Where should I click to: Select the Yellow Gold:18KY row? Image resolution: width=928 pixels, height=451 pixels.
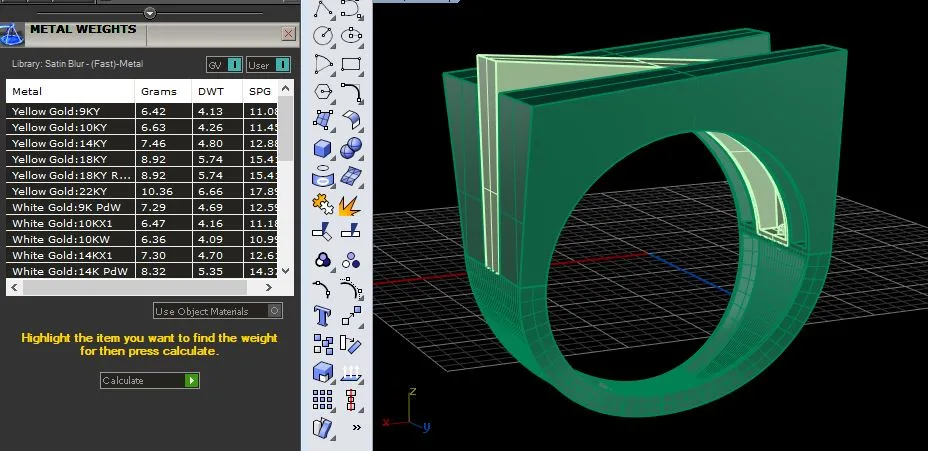(142, 159)
